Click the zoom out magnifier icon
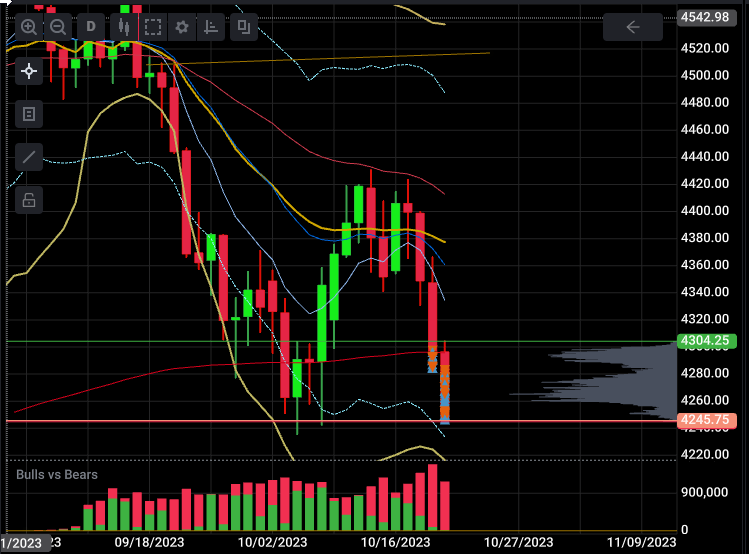 point(58,27)
